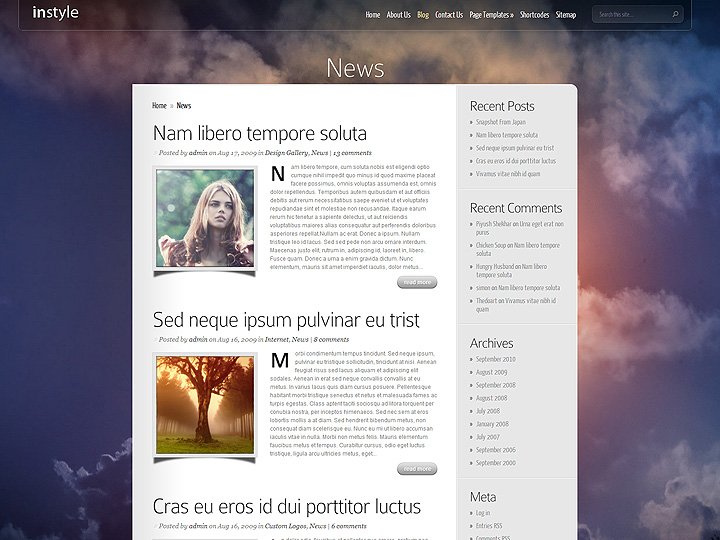Open the Entries RSS link
Image resolution: width=720 pixels, height=540 pixels.
489,526
